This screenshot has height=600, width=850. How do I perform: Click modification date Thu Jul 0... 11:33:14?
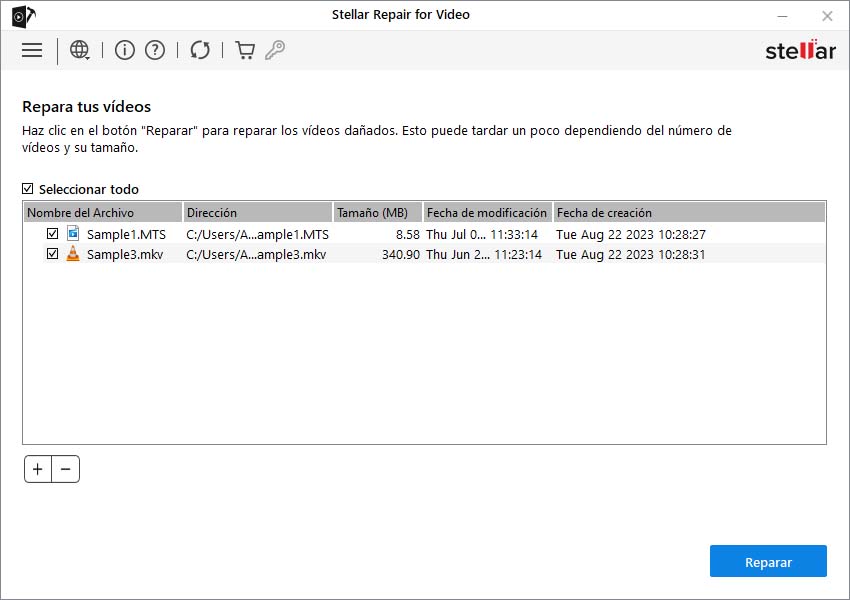click(482, 234)
